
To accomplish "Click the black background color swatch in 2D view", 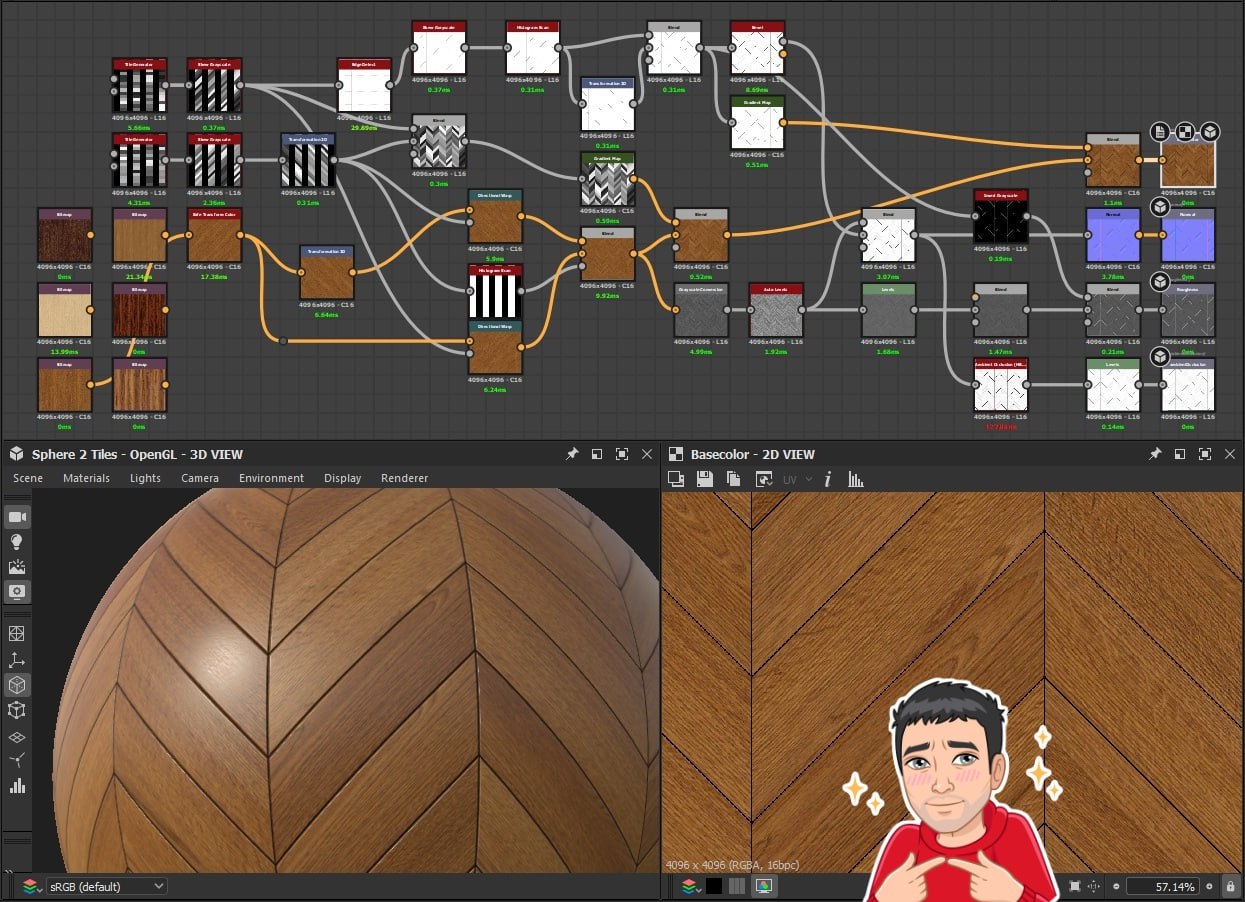I will [x=714, y=886].
